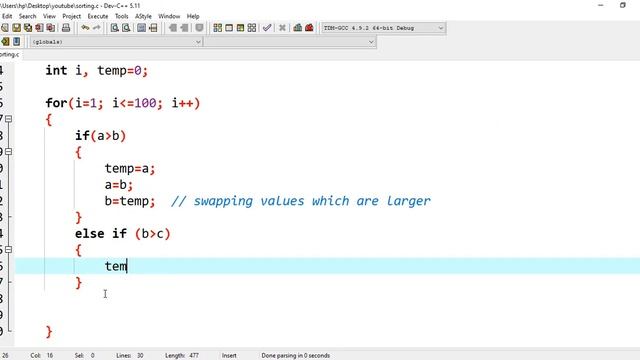Image resolution: width=640 pixels, height=360 pixels.
Task: Open Find with the magnifier icon
Action: click(115, 28)
